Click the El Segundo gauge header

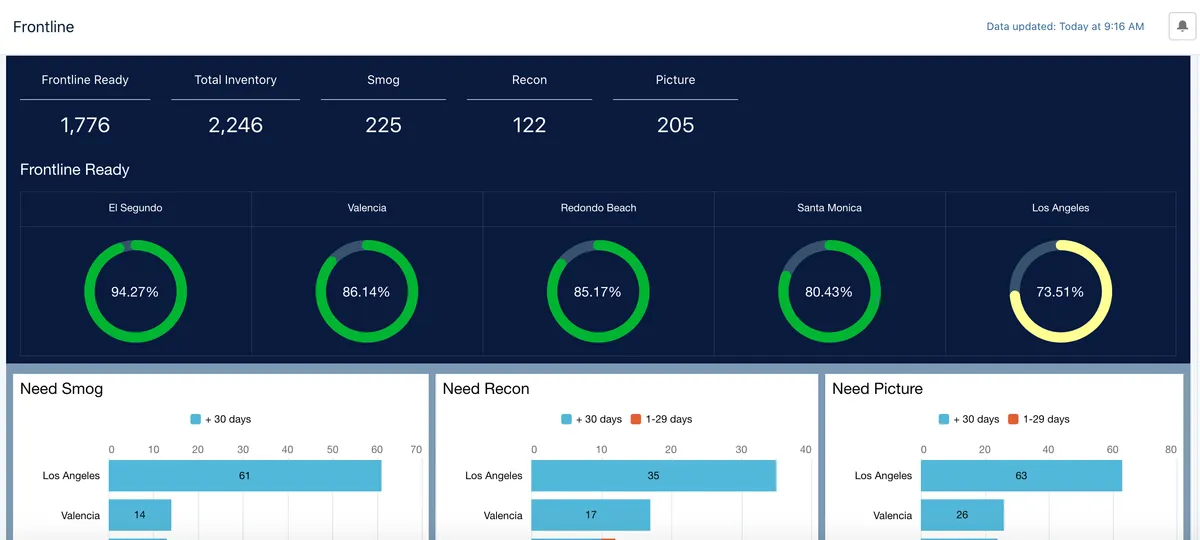click(135, 208)
